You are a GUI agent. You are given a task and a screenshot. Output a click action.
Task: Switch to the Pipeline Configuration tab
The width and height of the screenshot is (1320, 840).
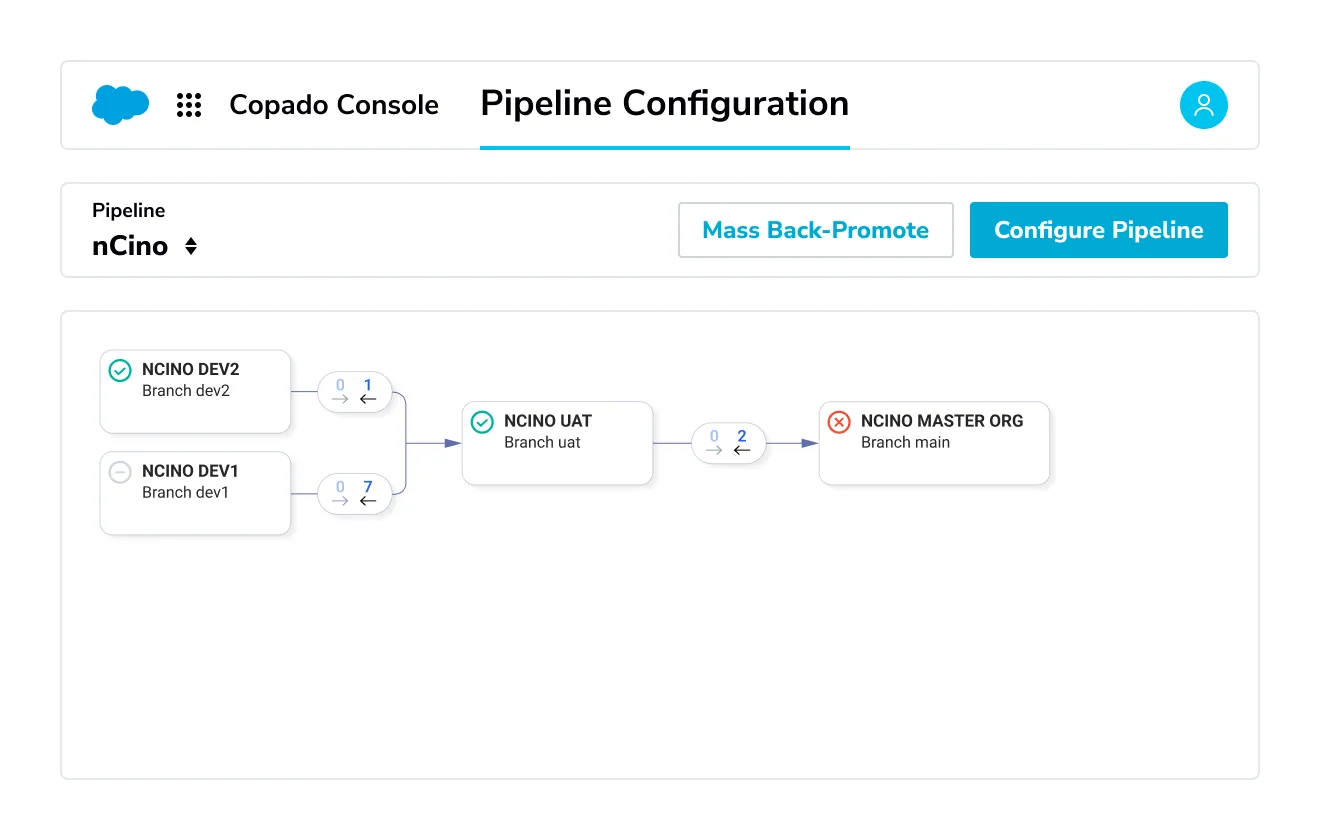click(664, 103)
